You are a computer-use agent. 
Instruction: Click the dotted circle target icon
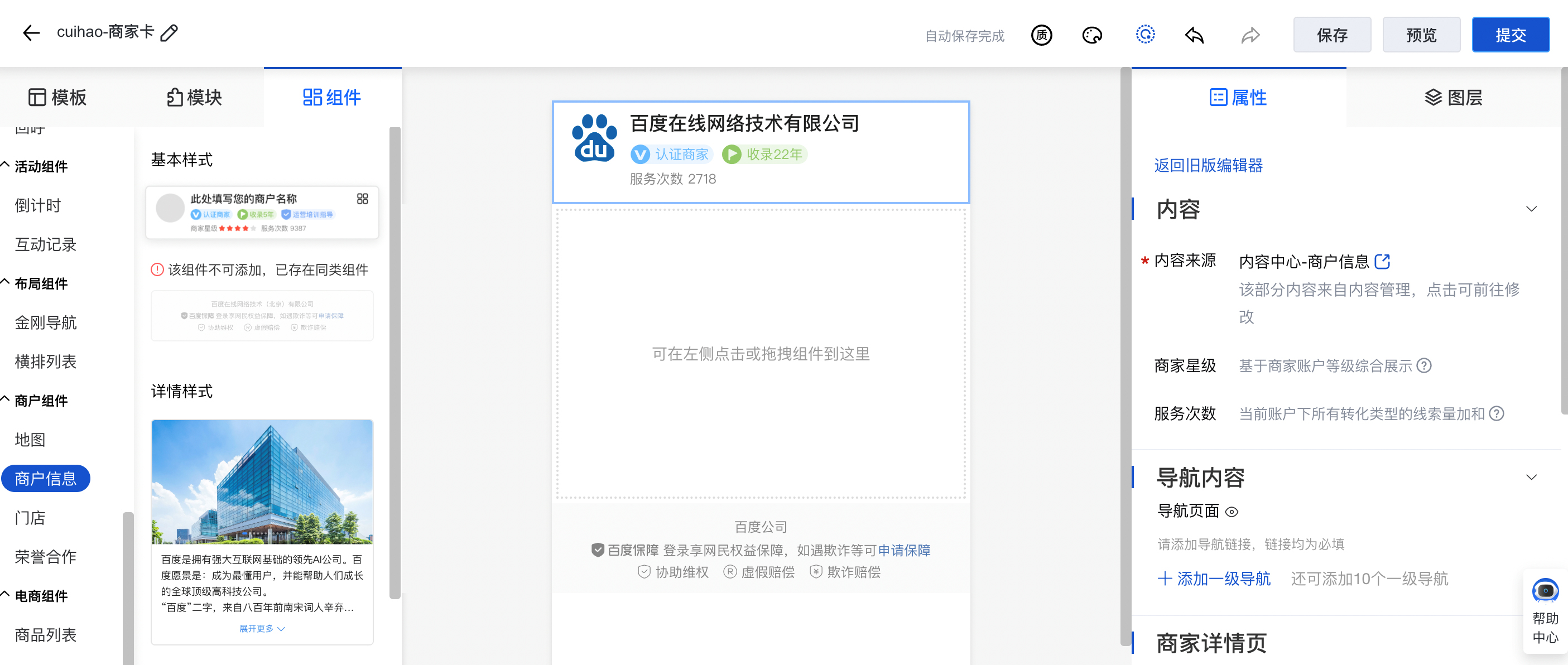[1145, 35]
